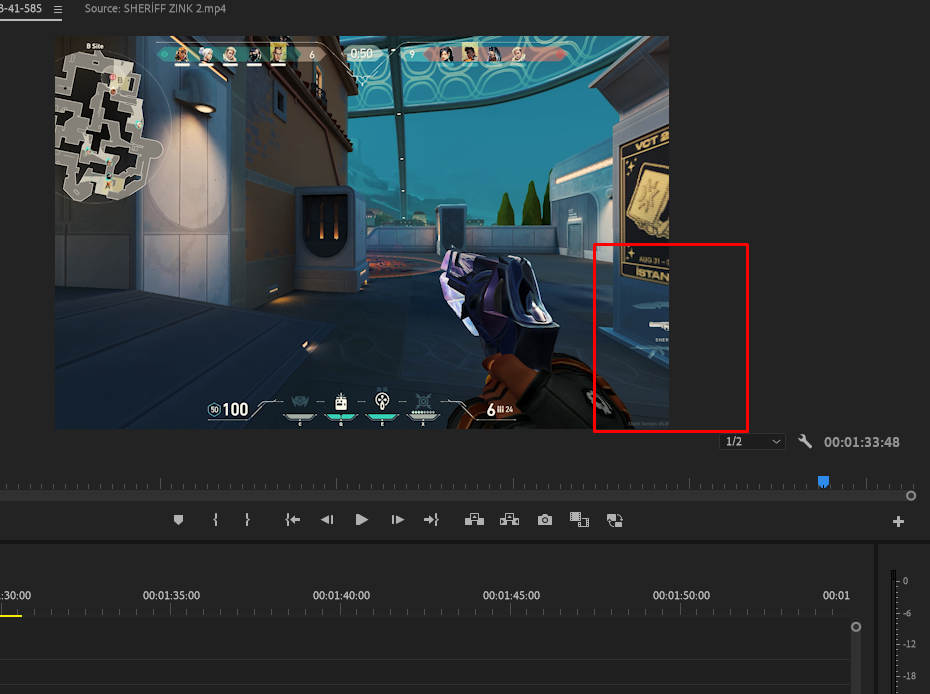Play the source clip
The image size is (930, 694).
362,520
